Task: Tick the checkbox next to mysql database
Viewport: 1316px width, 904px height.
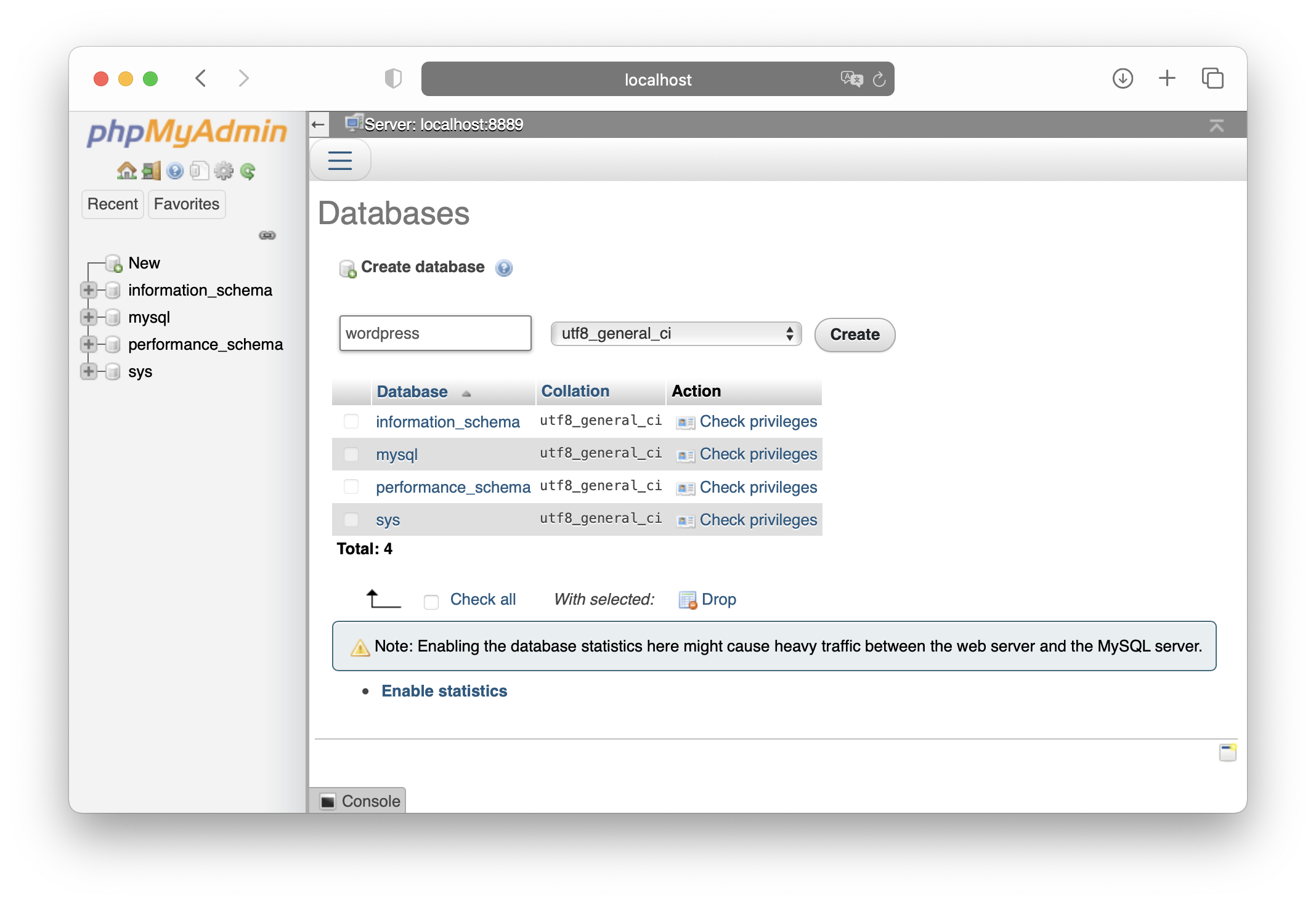Action: click(x=351, y=454)
